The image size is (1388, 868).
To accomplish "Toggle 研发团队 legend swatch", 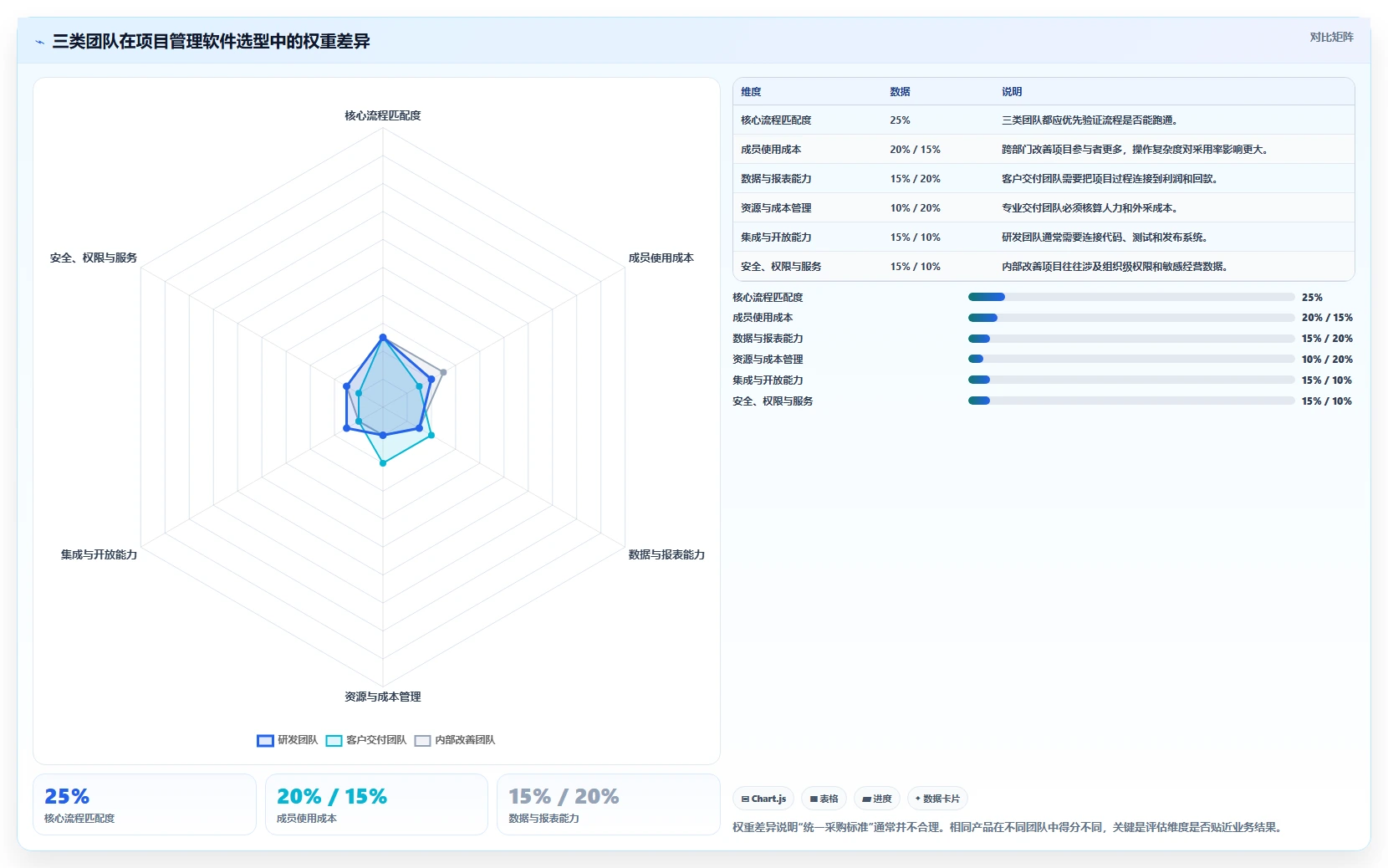I will [x=265, y=740].
